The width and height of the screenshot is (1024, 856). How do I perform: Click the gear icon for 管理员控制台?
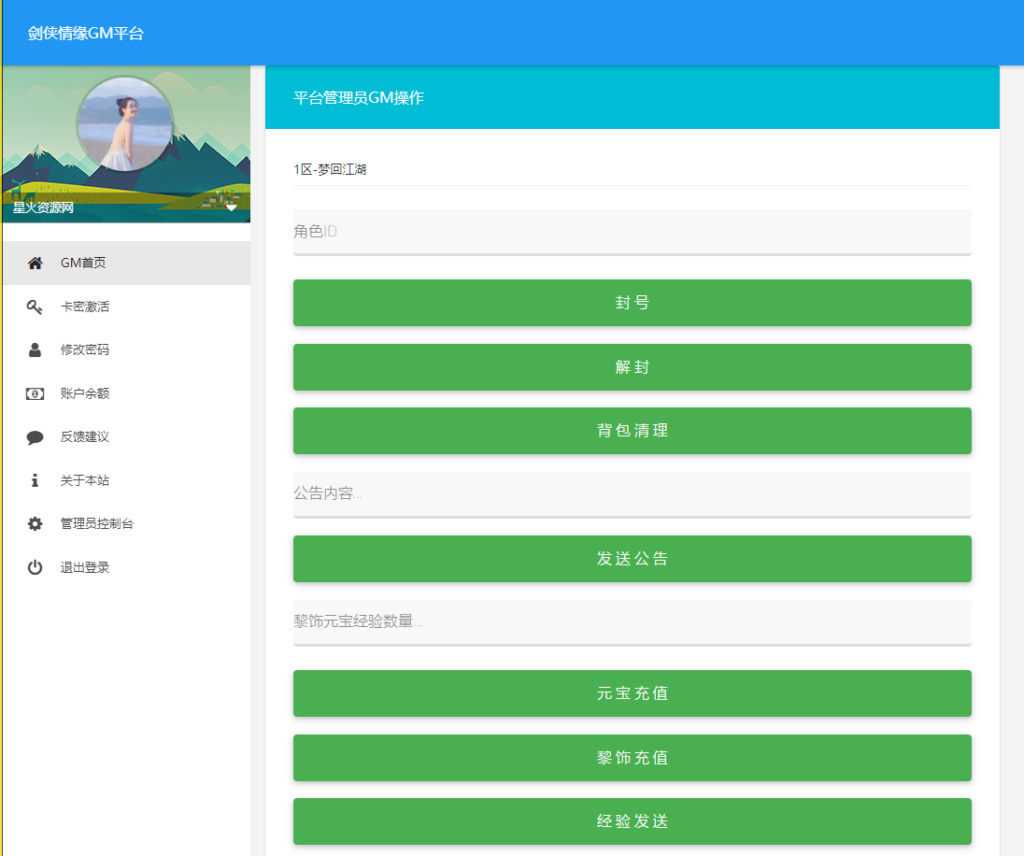click(35, 524)
